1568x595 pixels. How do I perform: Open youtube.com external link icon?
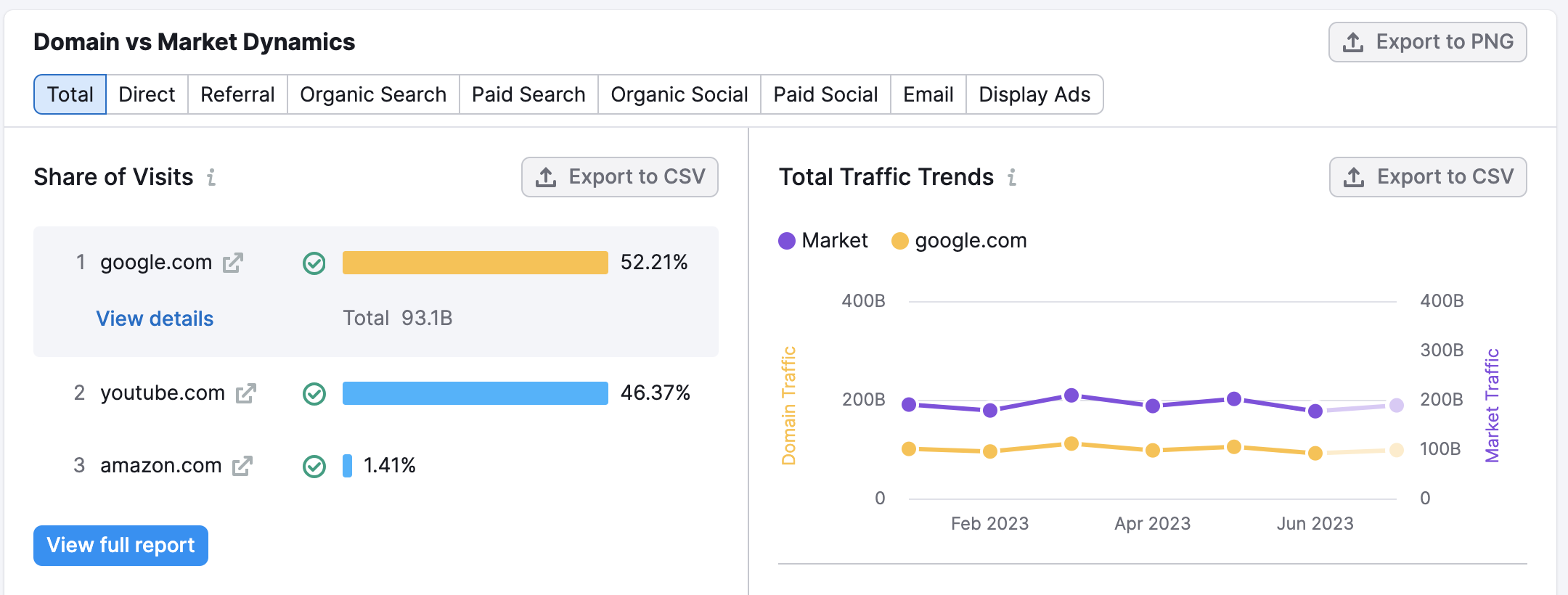click(x=246, y=393)
